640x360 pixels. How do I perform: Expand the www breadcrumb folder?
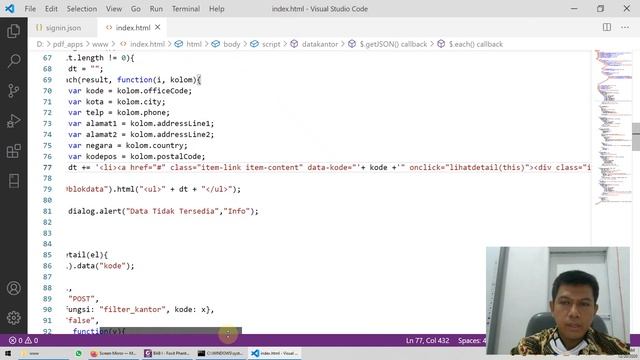[x=100, y=44]
